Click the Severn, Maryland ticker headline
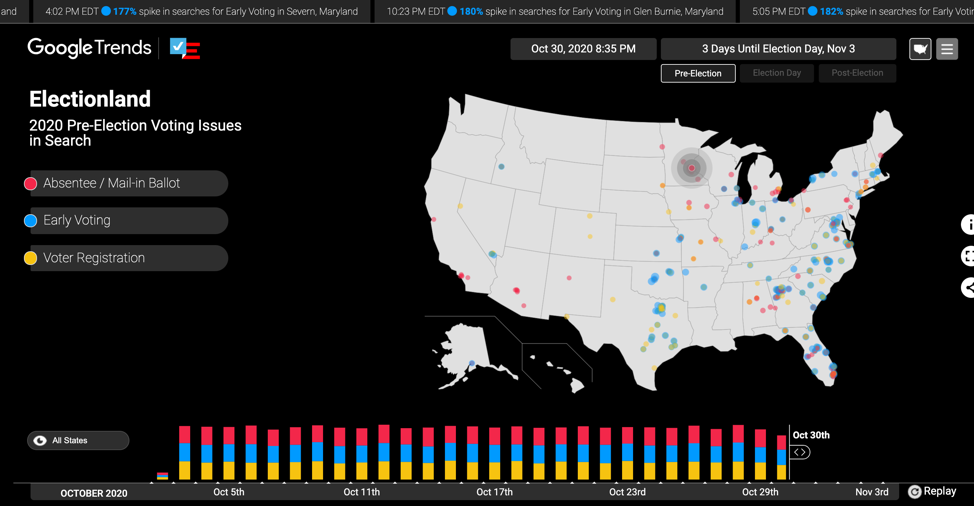The height and width of the screenshot is (506, 974). coord(201,11)
